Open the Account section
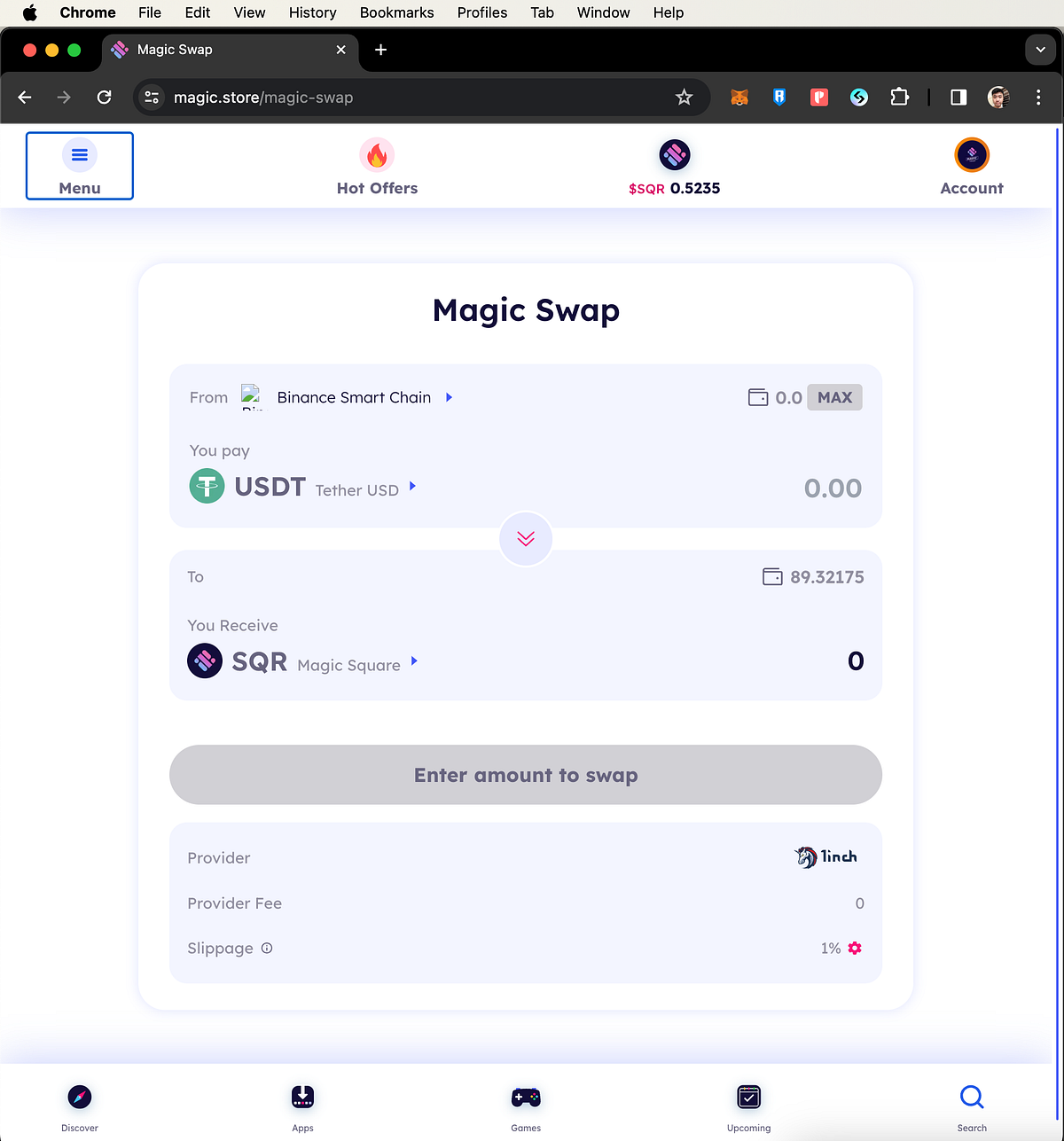This screenshot has height=1141, width=1064. tap(972, 167)
